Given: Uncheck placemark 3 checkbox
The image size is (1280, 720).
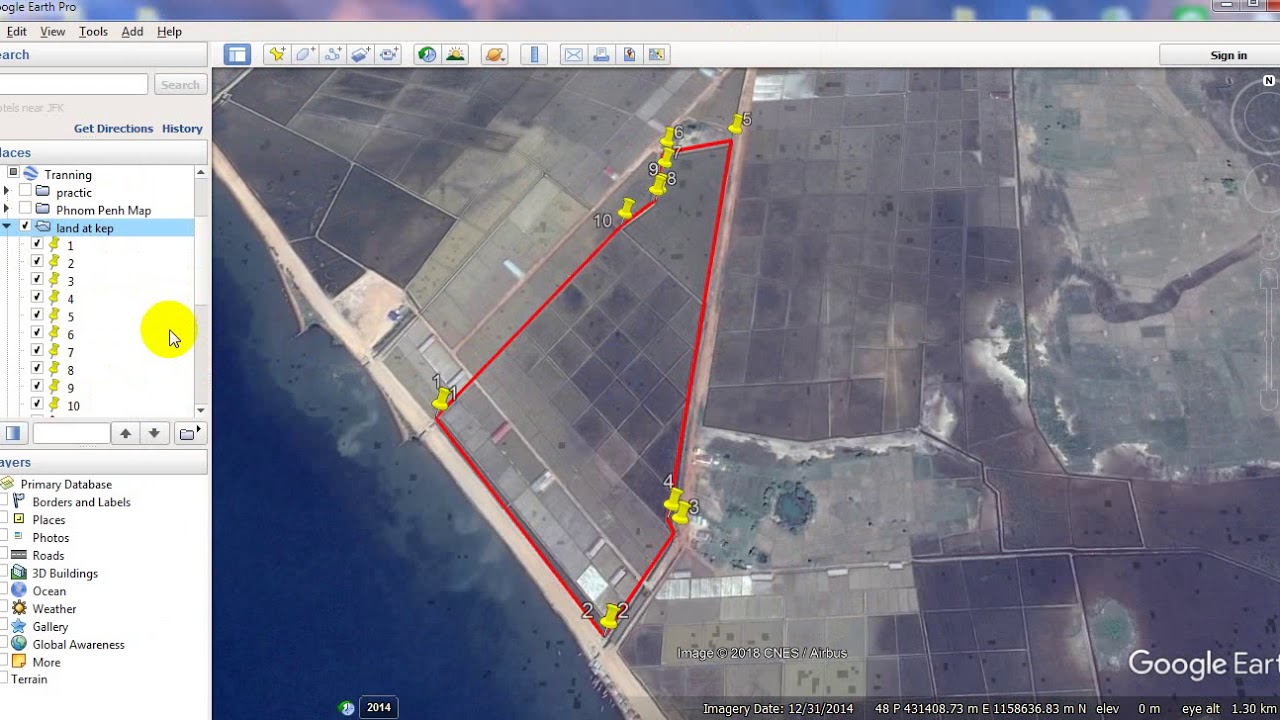Looking at the screenshot, I should coord(37,280).
